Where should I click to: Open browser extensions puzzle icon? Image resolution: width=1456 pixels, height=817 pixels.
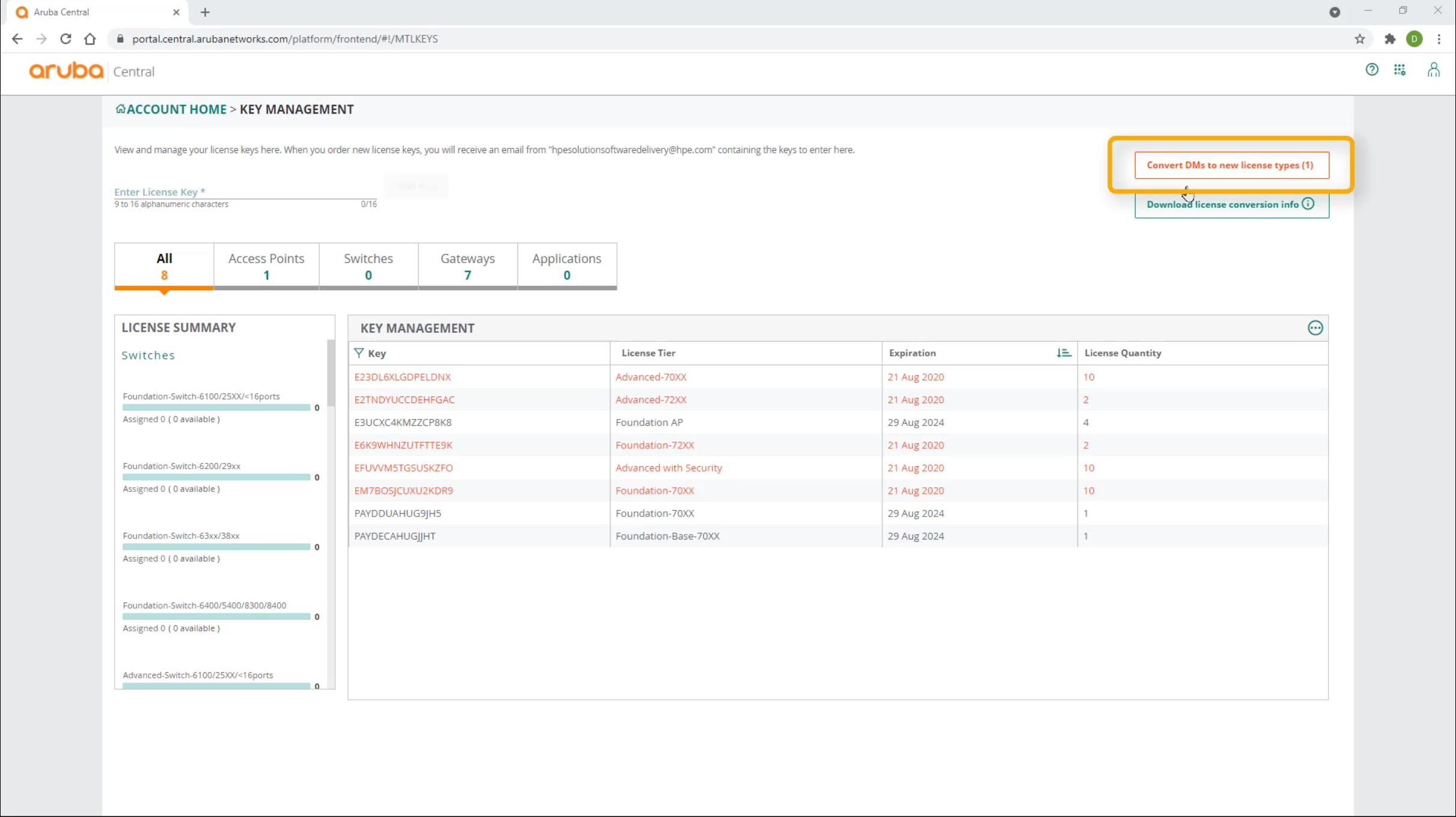pos(1390,39)
